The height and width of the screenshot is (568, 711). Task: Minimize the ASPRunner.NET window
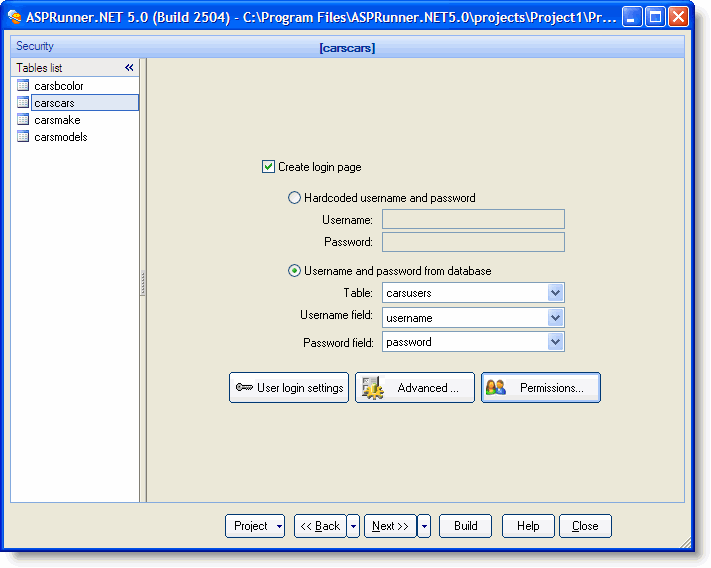point(632,17)
